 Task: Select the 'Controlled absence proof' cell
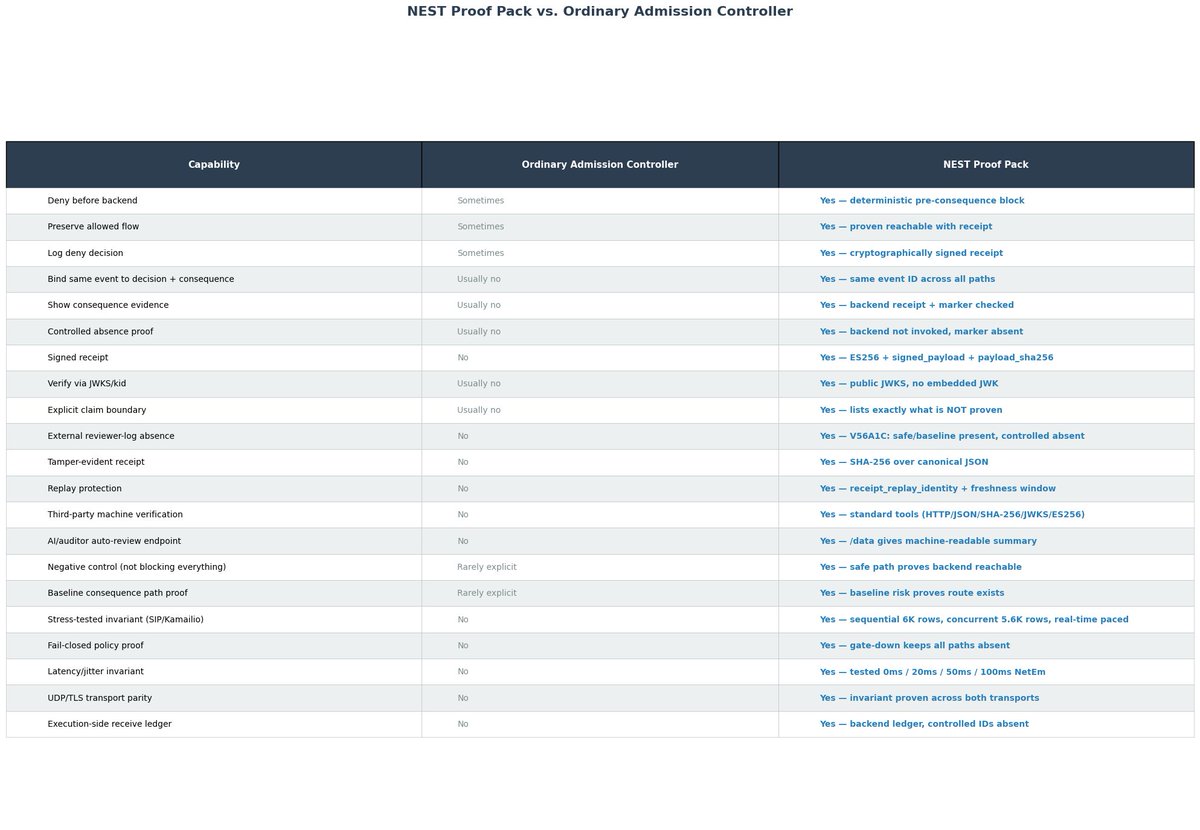(214, 332)
